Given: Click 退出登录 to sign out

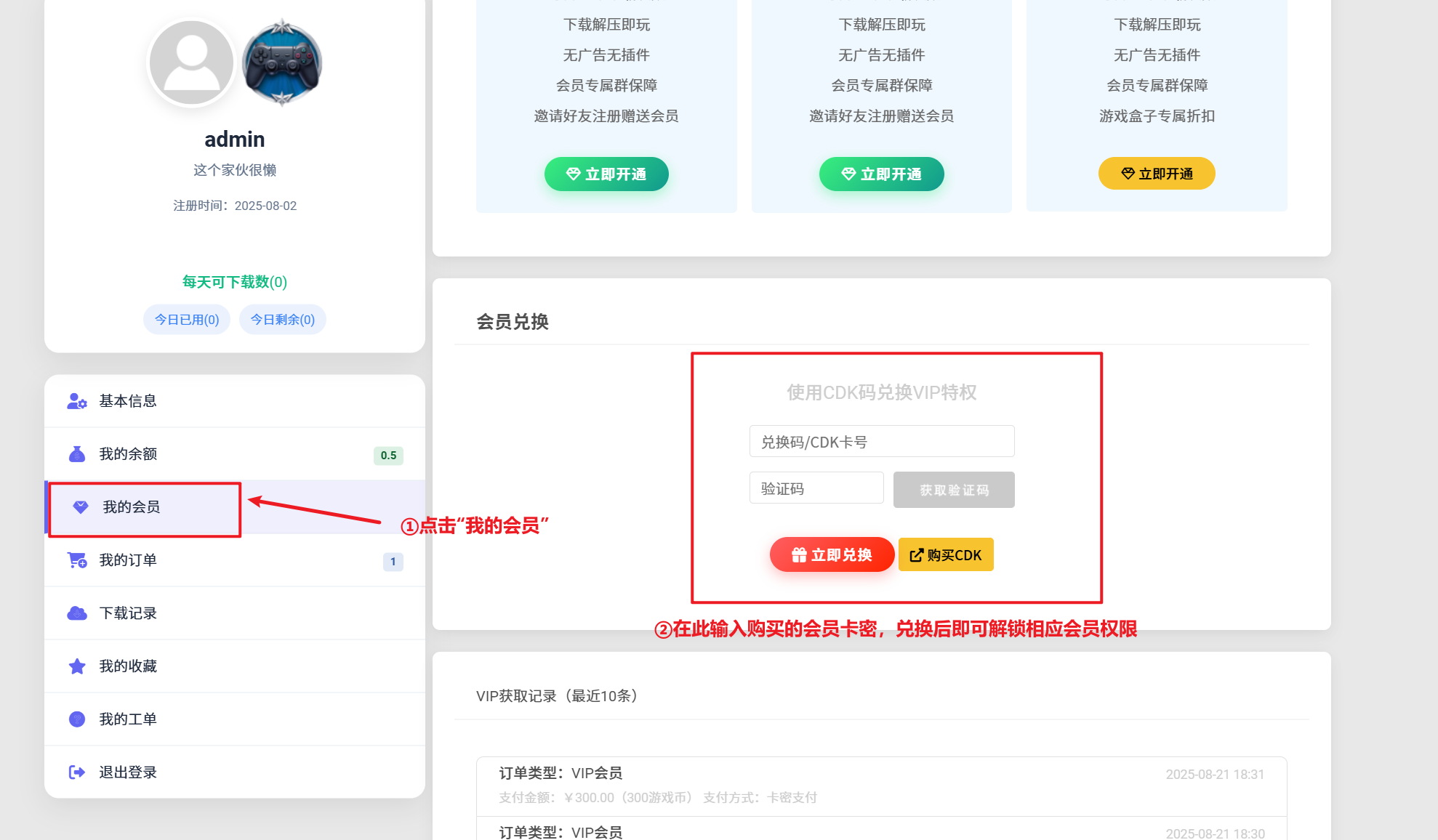Looking at the screenshot, I should (x=235, y=772).
